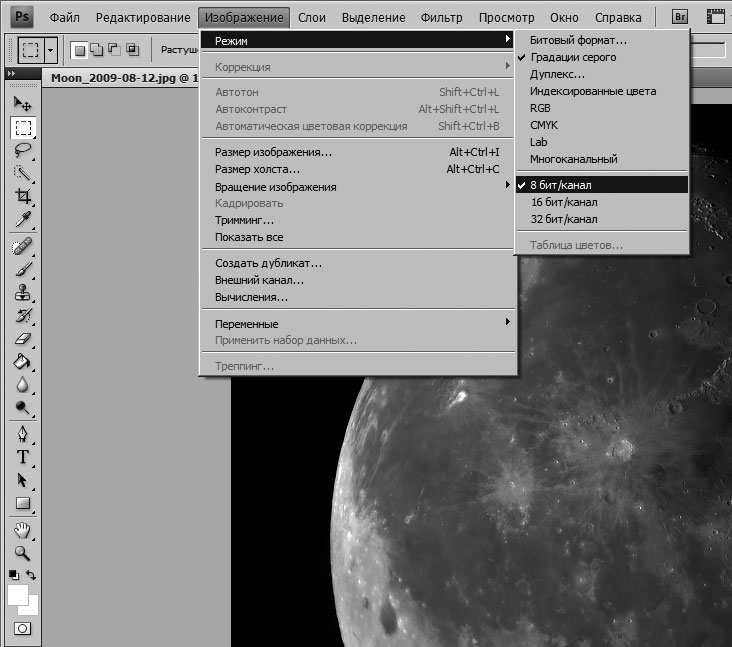Viewport: 732px width, 647px height.
Task: Toggle Quick Mask mode at toolbar bottom
Action: click(22, 629)
